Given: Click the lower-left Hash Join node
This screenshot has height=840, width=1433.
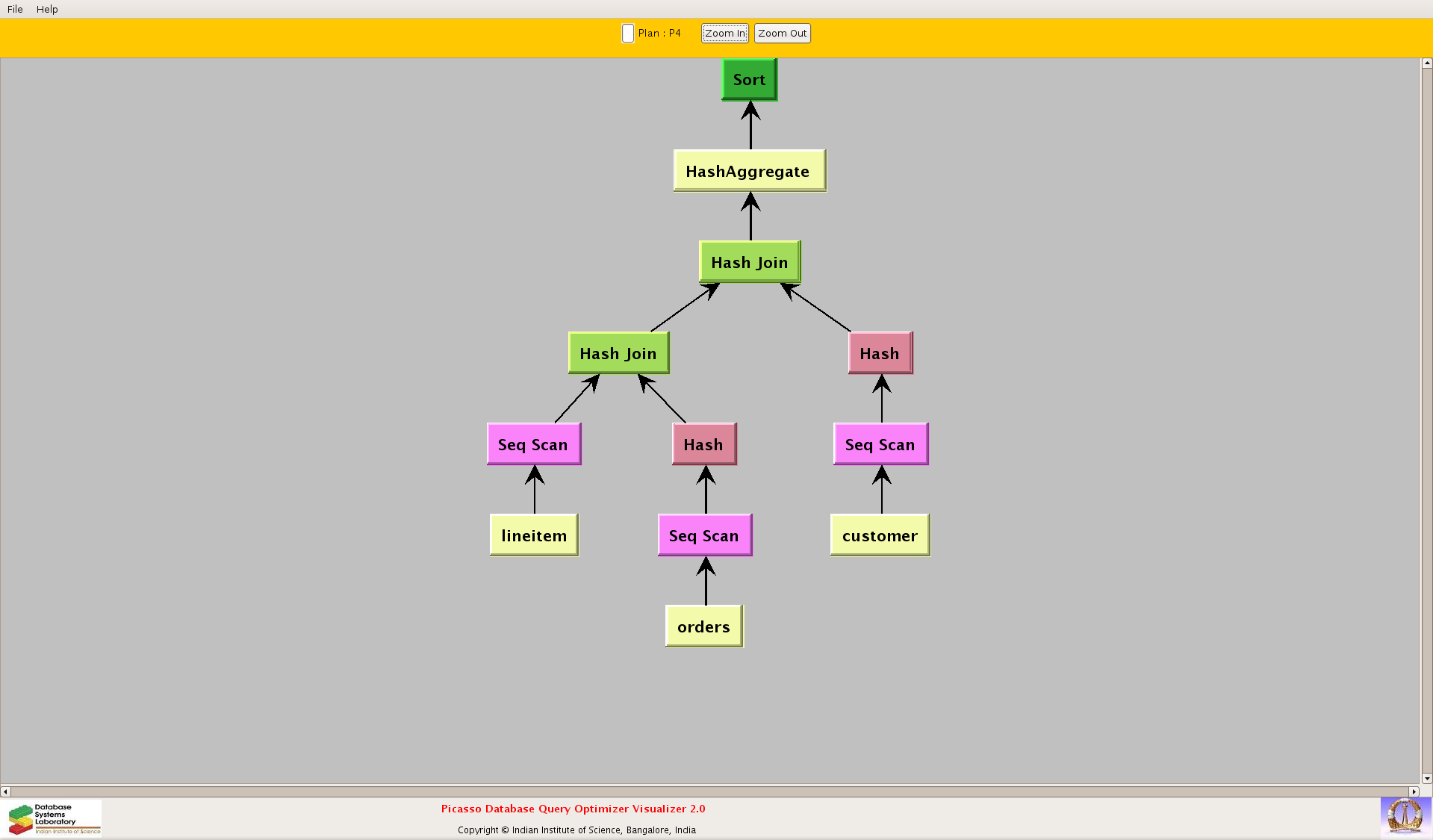Looking at the screenshot, I should (x=618, y=353).
